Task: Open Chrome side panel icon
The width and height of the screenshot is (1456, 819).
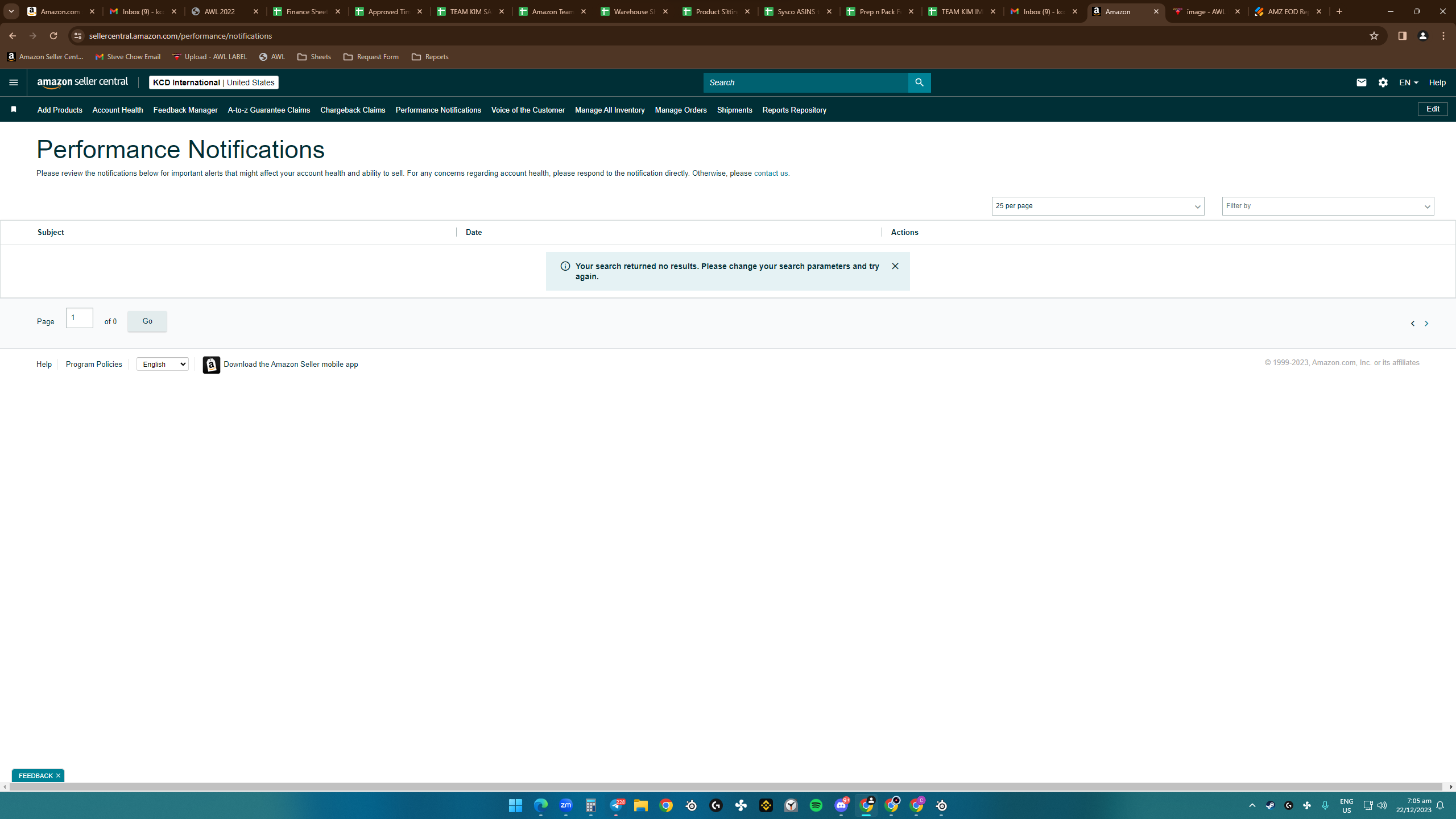Action: click(1402, 36)
